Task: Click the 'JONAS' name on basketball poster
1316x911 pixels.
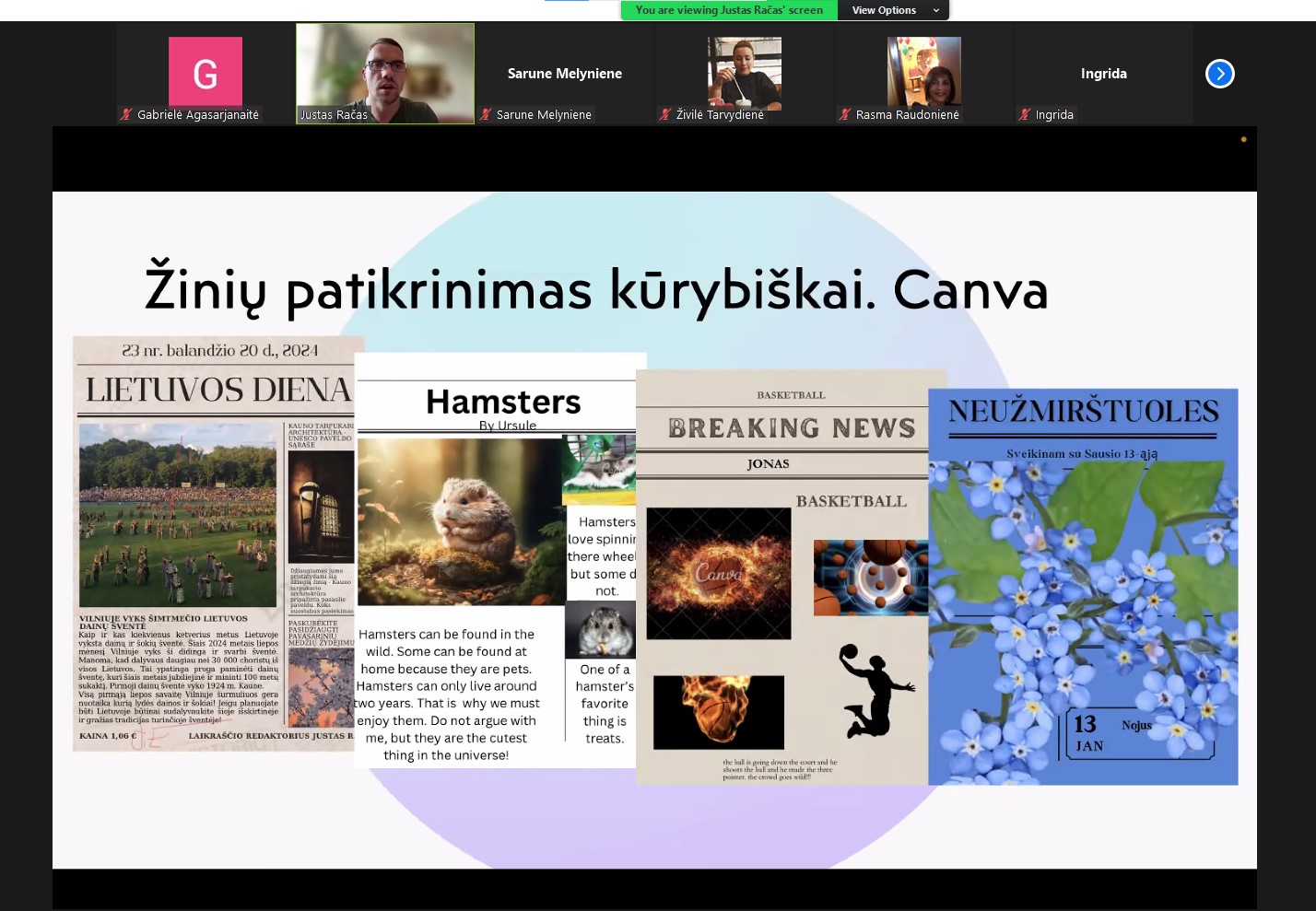Action: pos(769,463)
